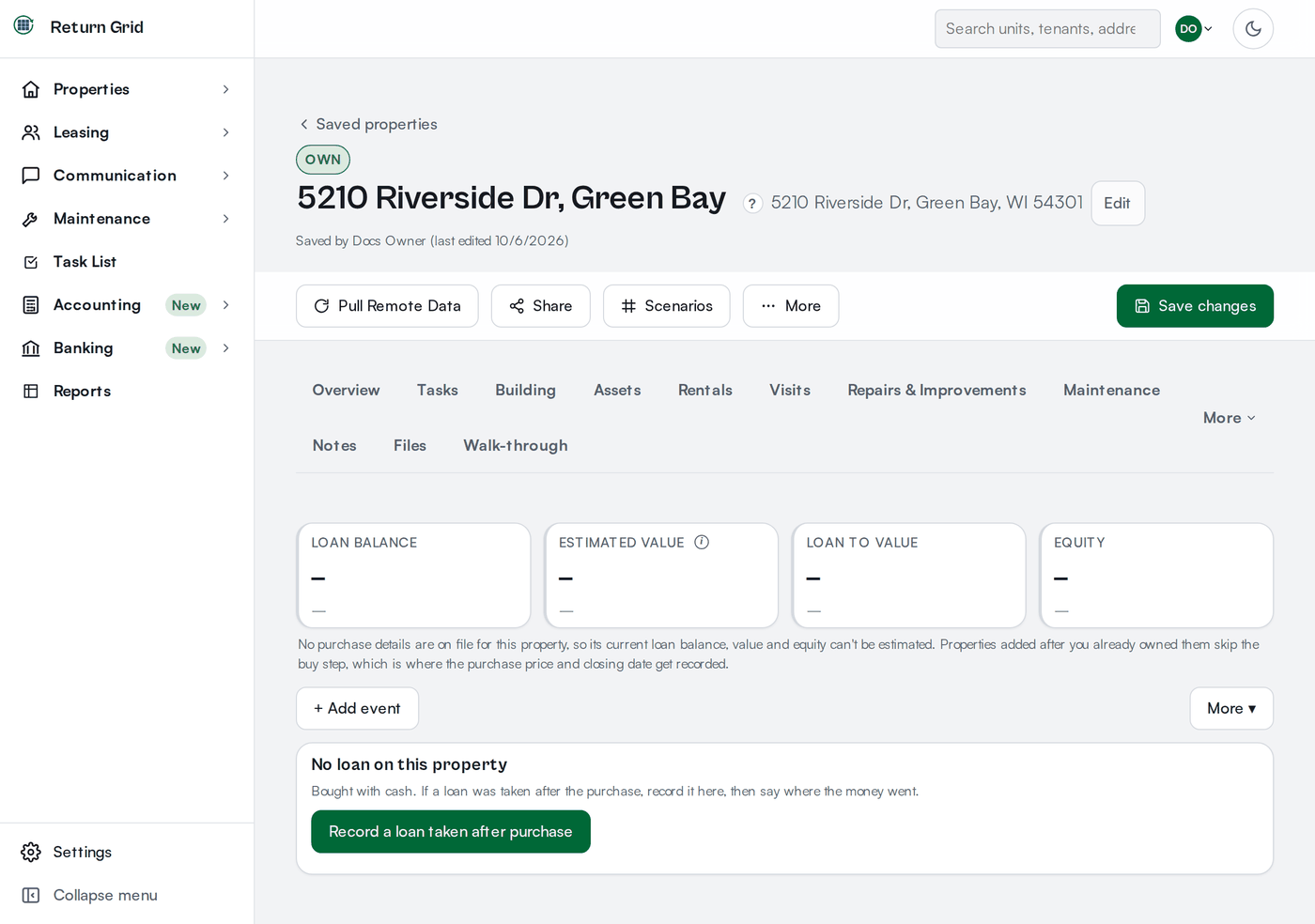Image resolution: width=1315 pixels, height=924 pixels.
Task: Click the Maintenance wrench icon
Action: [31, 219]
